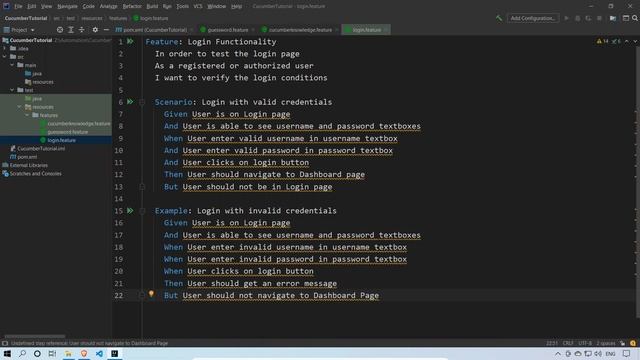Fold the scenario block at line 6
The image size is (640, 360).
(x=142, y=102)
